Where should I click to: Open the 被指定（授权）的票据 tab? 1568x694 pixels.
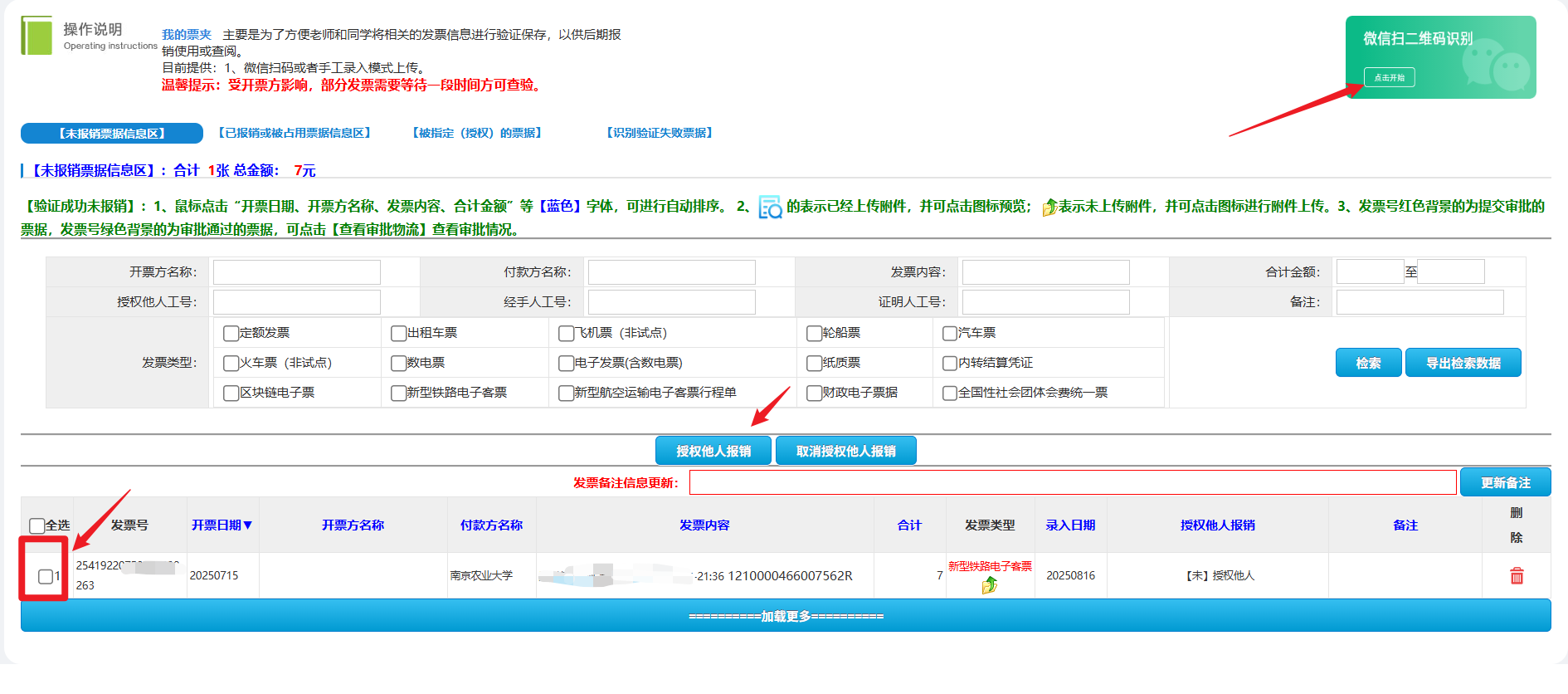pyautogui.click(x=477, y=133)
